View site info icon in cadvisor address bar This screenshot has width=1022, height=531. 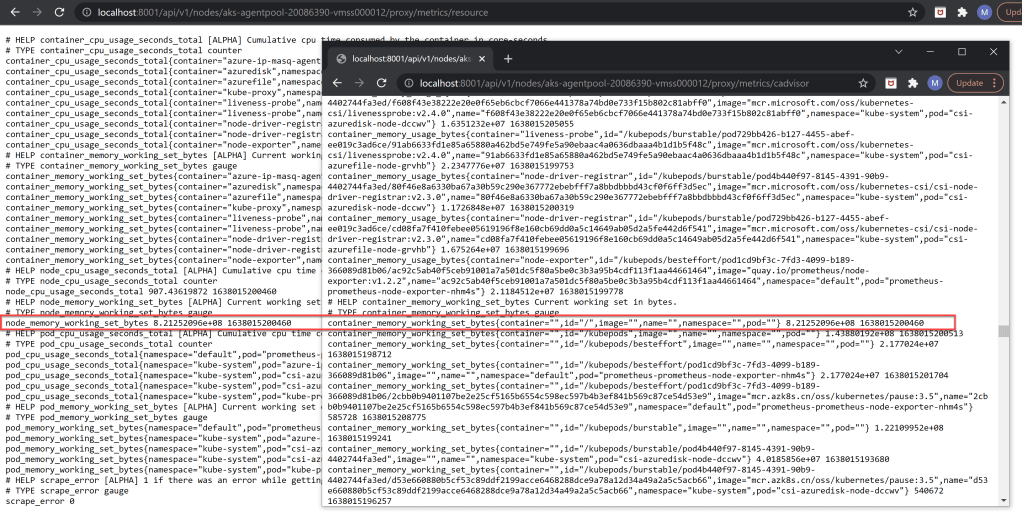409,83
